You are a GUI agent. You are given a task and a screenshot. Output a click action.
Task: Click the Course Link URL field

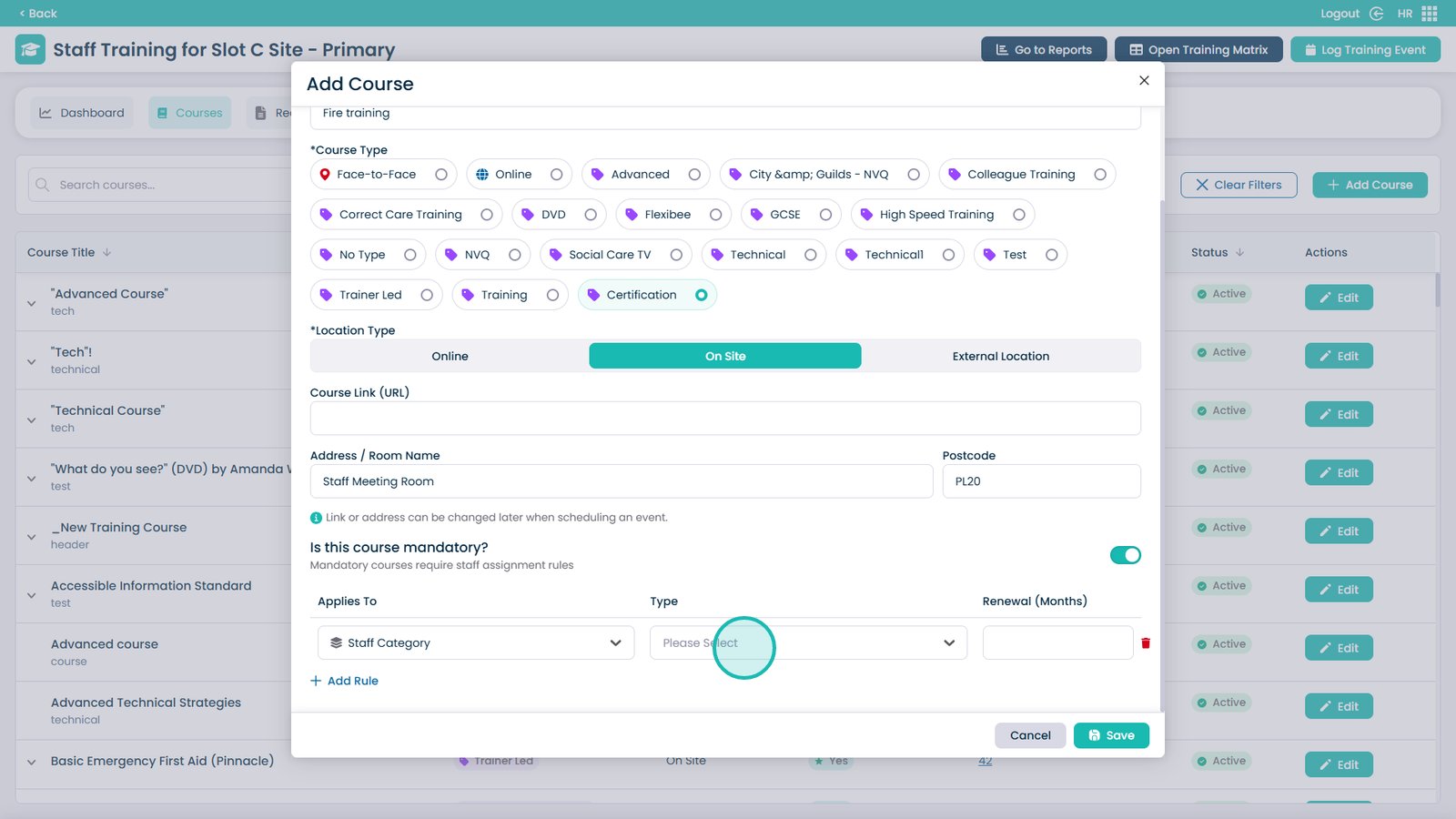[724, 419]
